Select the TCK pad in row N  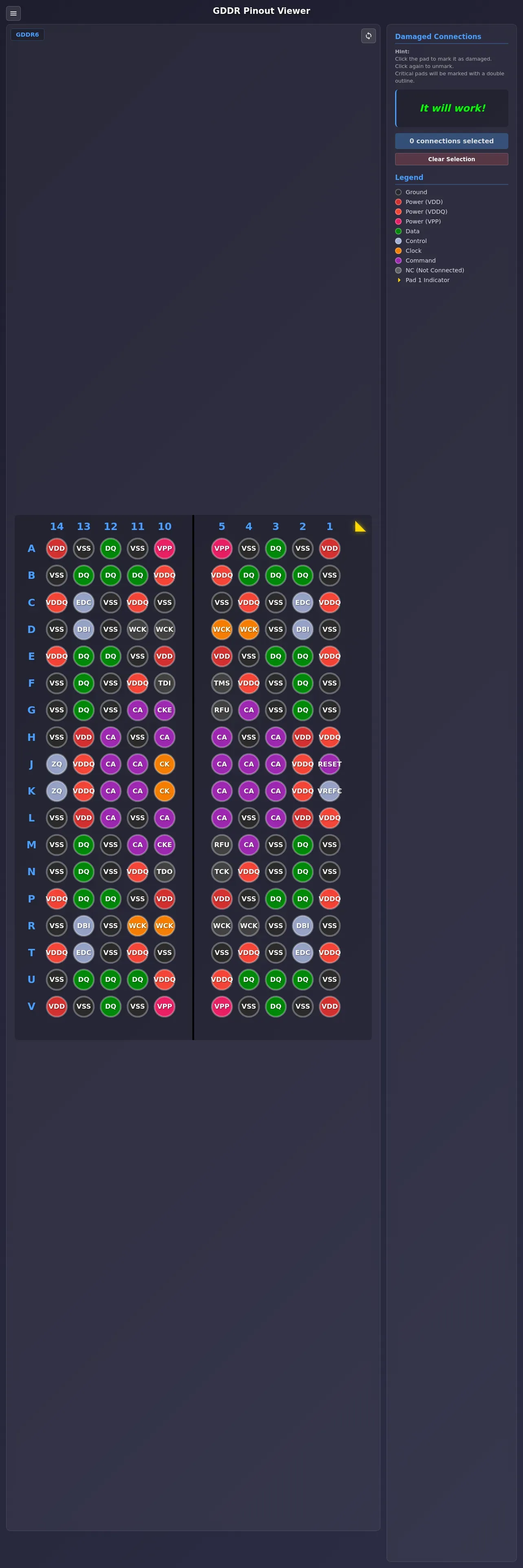(222, 872)
